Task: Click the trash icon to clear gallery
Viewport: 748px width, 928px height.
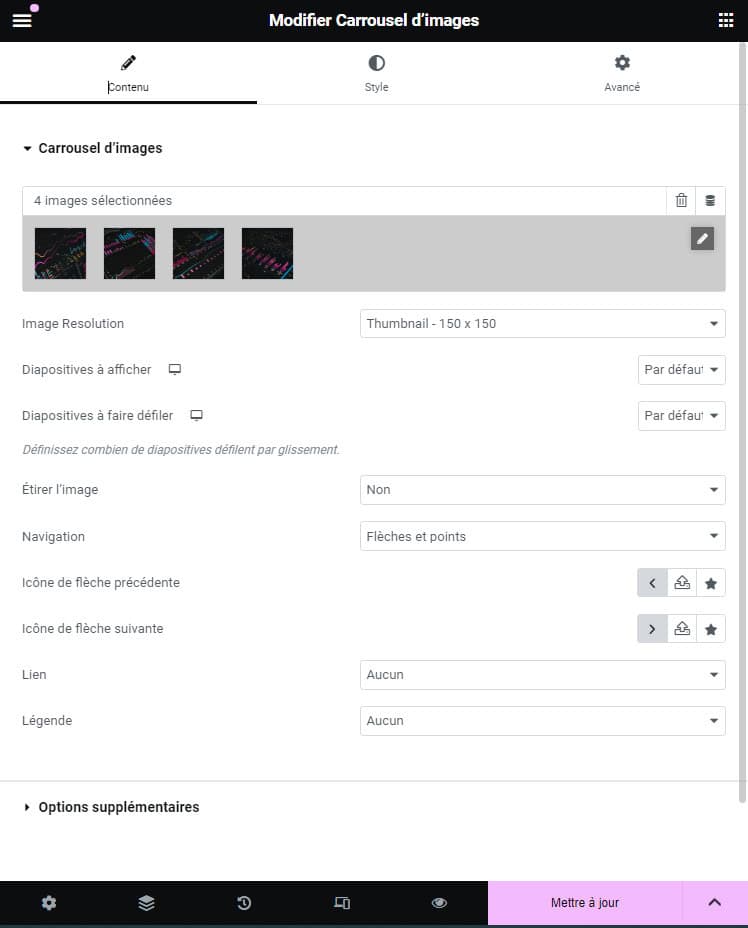Action: (681, 200)
